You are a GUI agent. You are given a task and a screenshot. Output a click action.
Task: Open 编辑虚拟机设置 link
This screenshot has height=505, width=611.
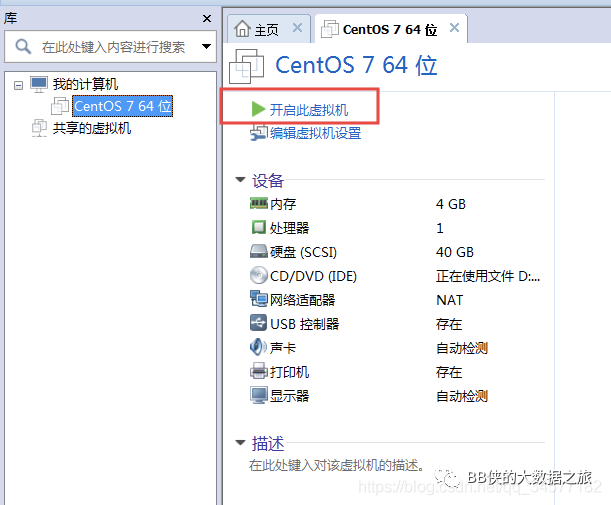(x=315, y=133)
